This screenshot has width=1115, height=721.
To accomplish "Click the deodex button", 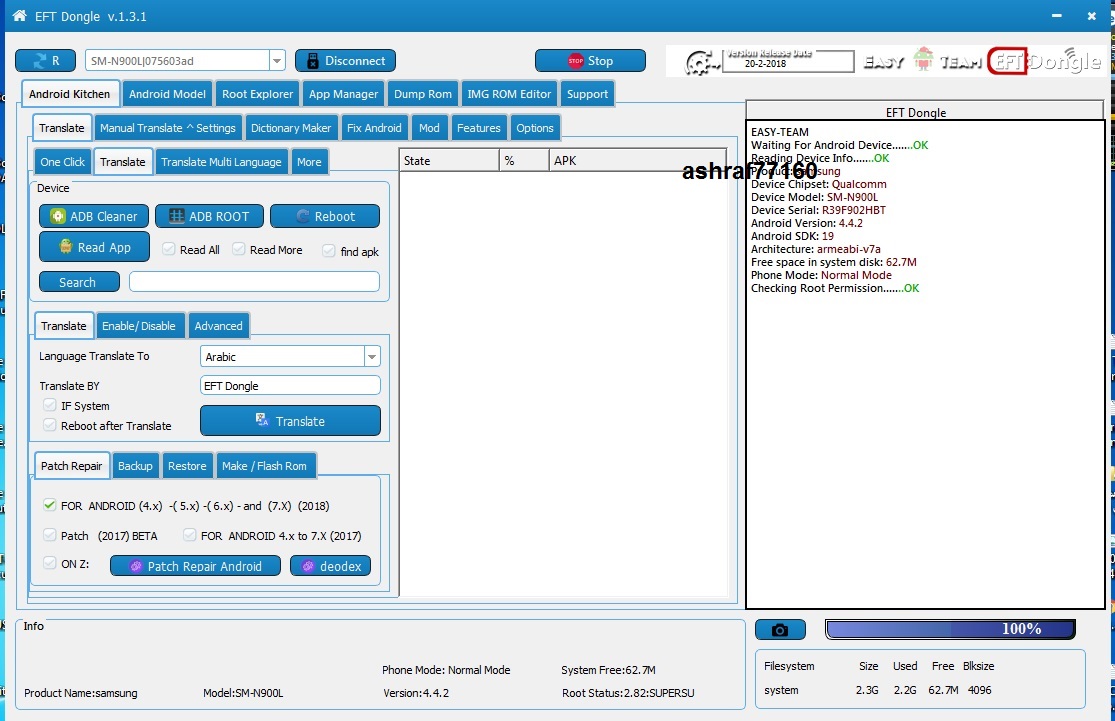I will click(x=331, y=566).
